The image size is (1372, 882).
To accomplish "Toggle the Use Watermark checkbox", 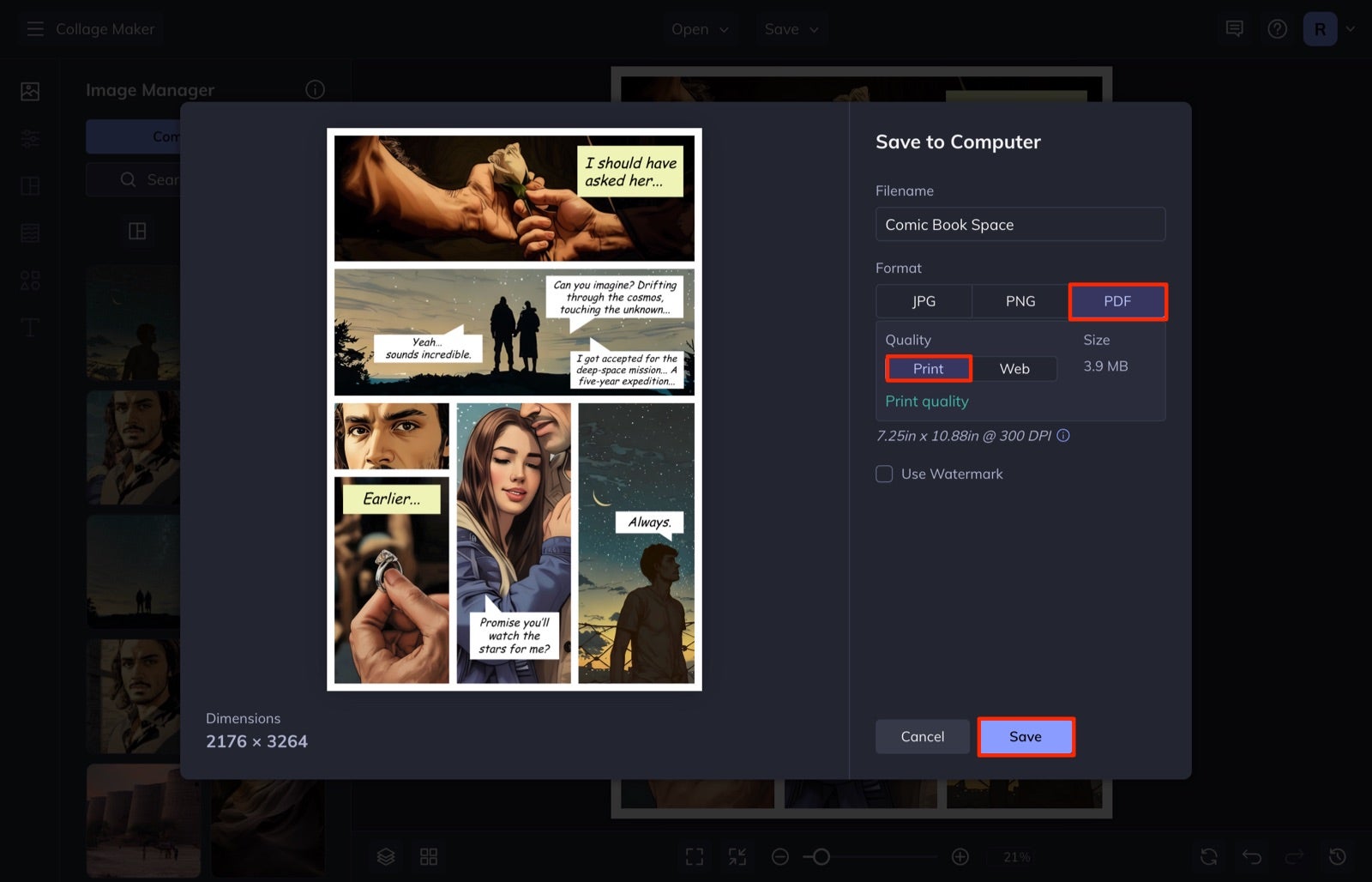I will coord(883,474).
